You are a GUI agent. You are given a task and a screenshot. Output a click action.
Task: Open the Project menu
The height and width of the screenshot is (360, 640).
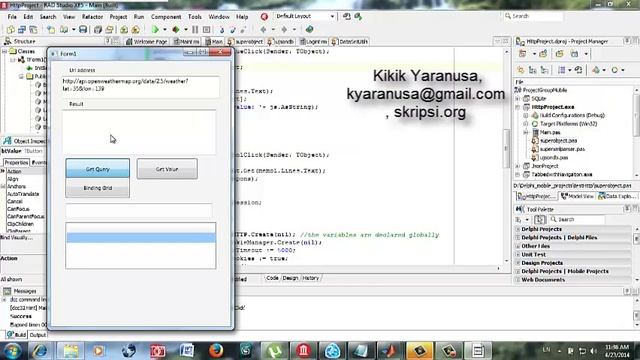(x=118, y=17)
